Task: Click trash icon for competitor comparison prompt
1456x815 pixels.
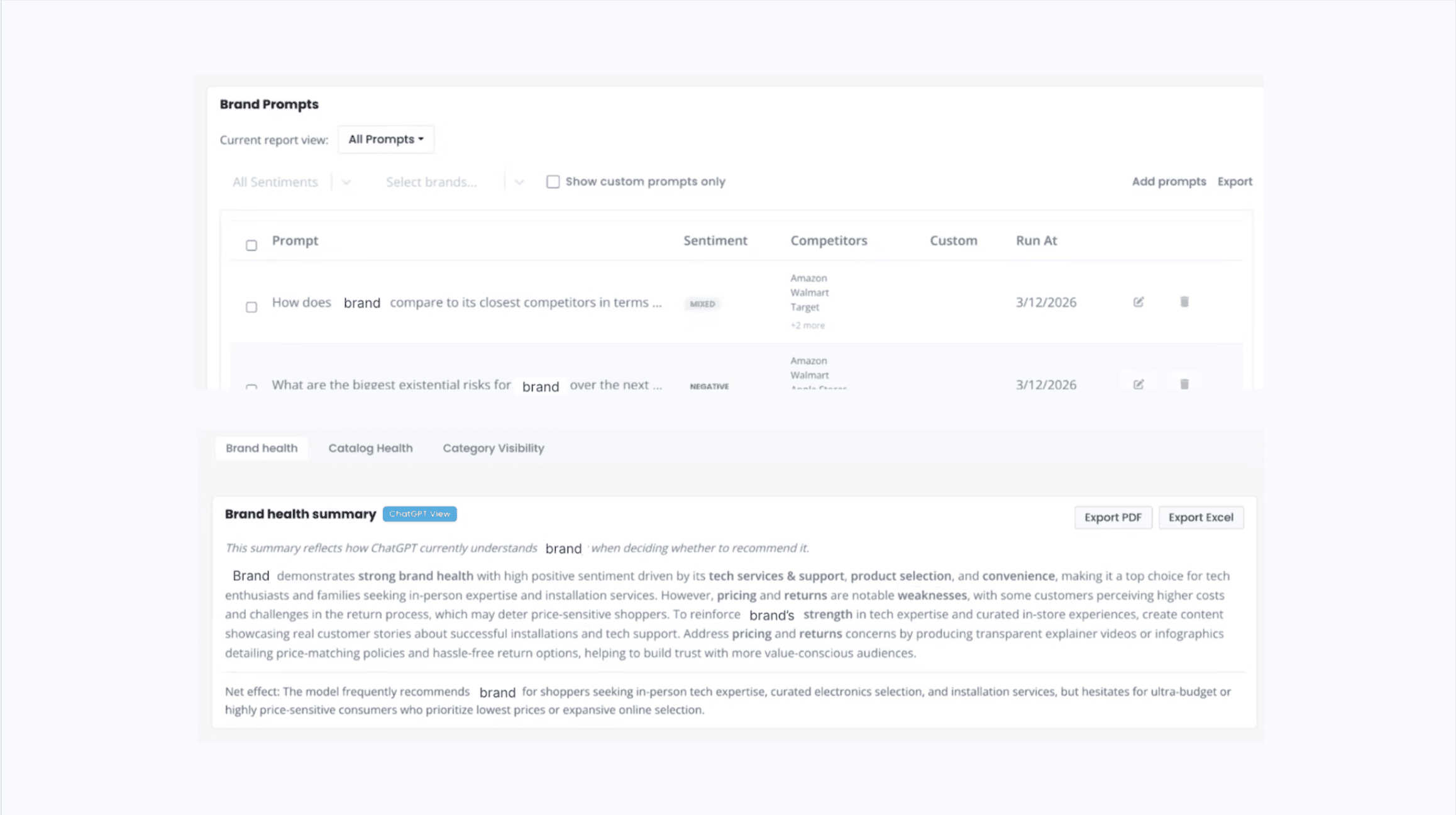Action: pos(1184,302)
